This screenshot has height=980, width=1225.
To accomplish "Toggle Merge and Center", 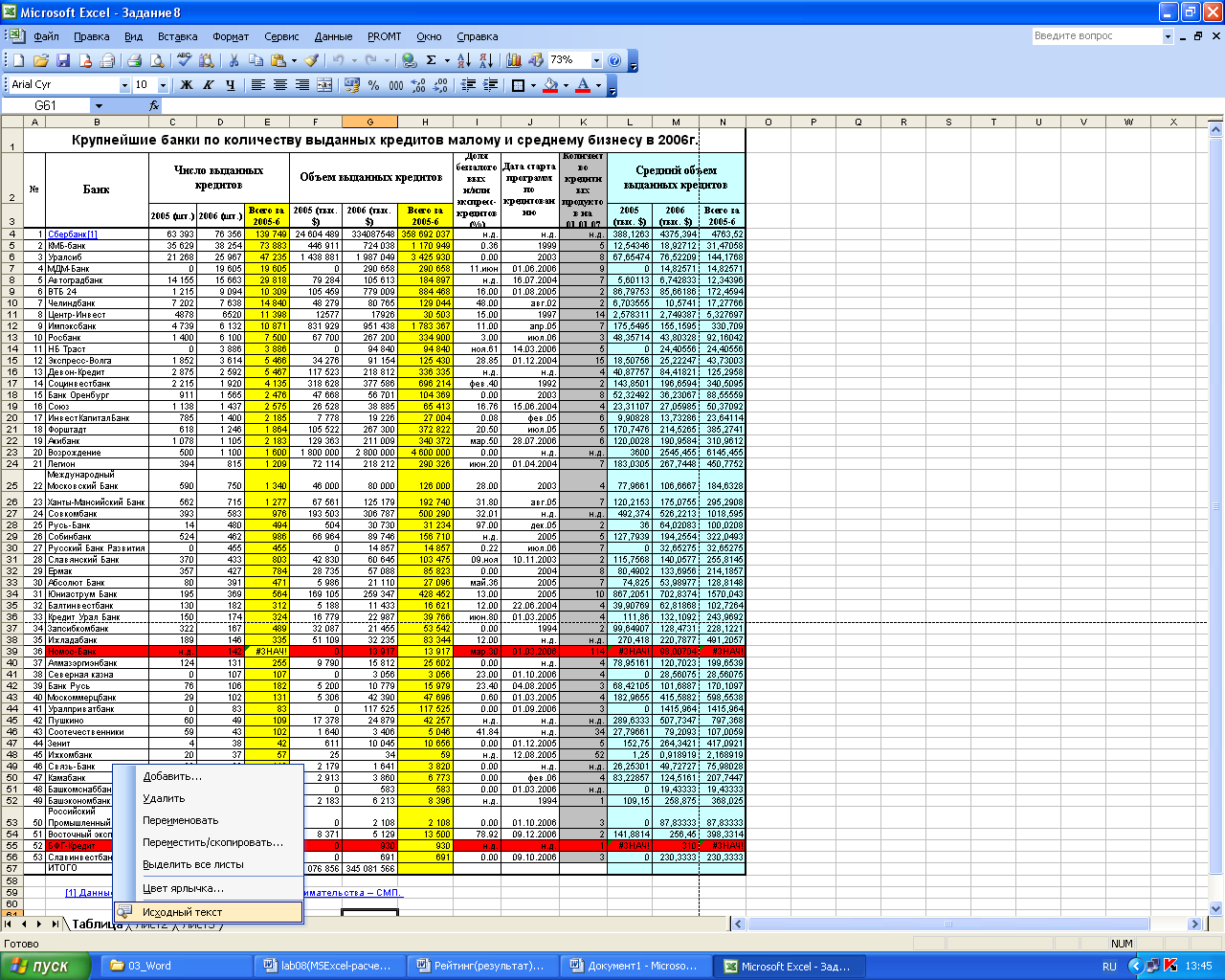I will click(x=323, y=85).
